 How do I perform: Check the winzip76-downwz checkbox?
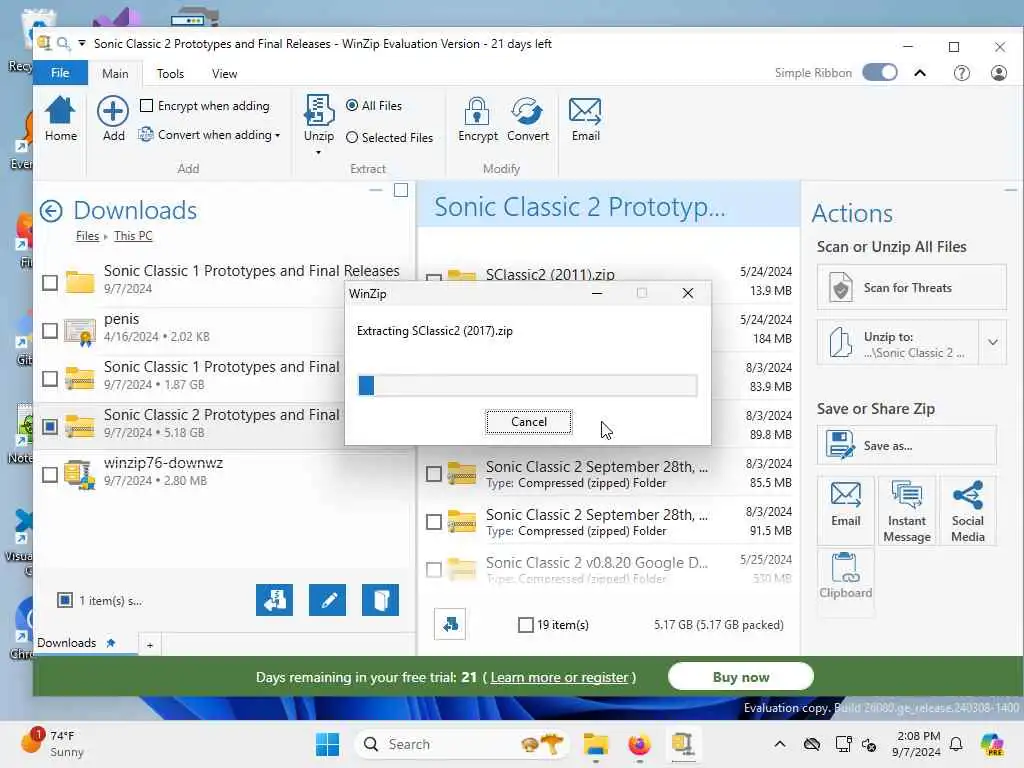[x=50, y=474]
